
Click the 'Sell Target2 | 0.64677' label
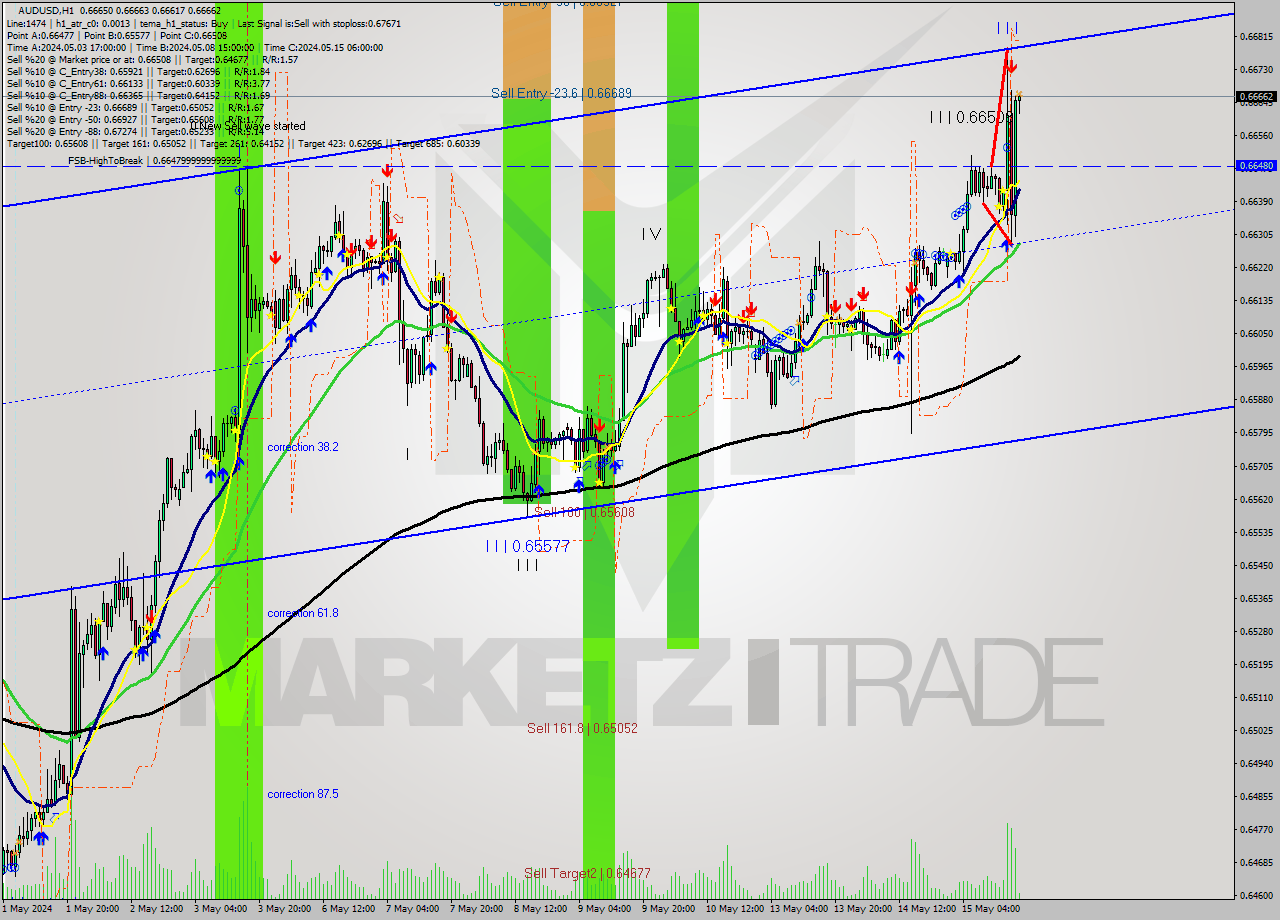[587, 873]
